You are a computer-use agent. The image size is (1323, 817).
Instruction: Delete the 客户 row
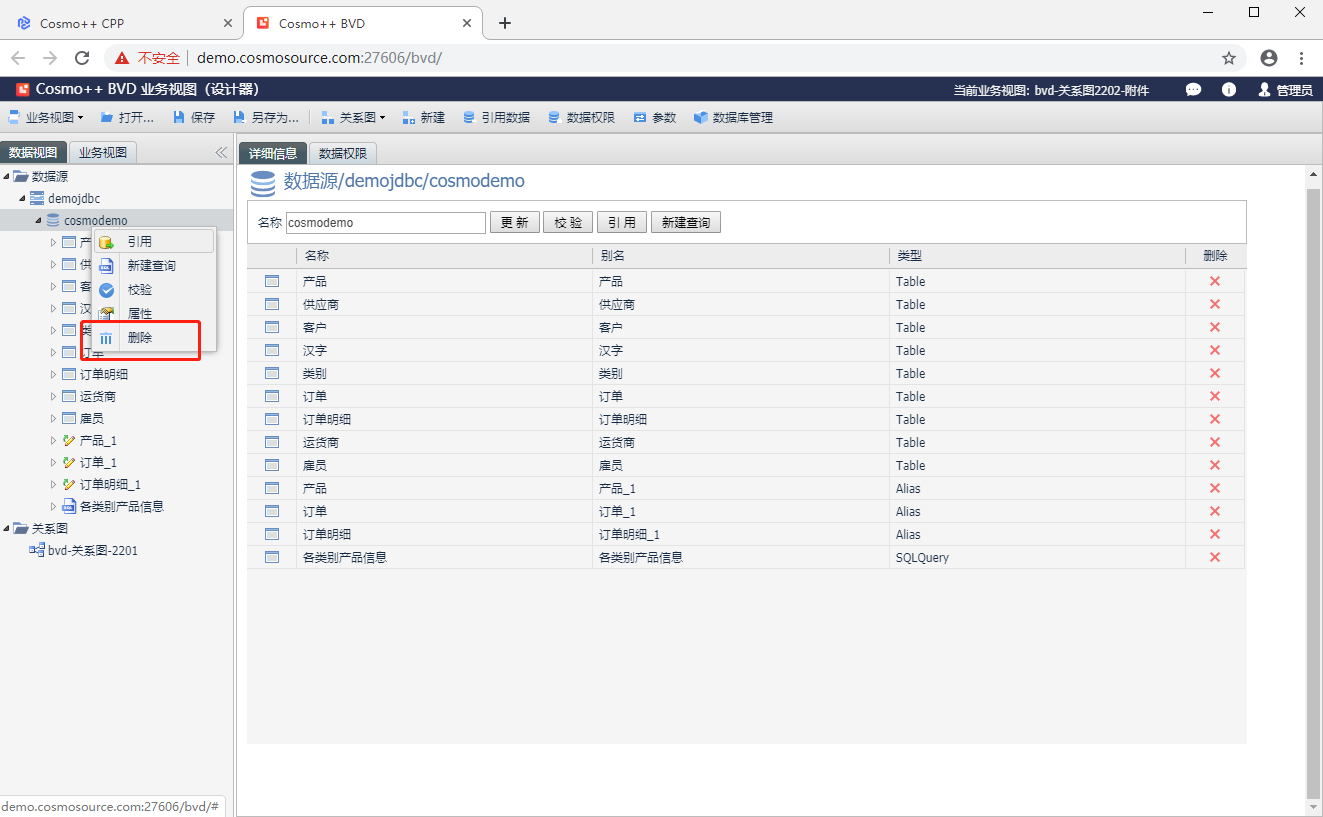pos(1215,327)
